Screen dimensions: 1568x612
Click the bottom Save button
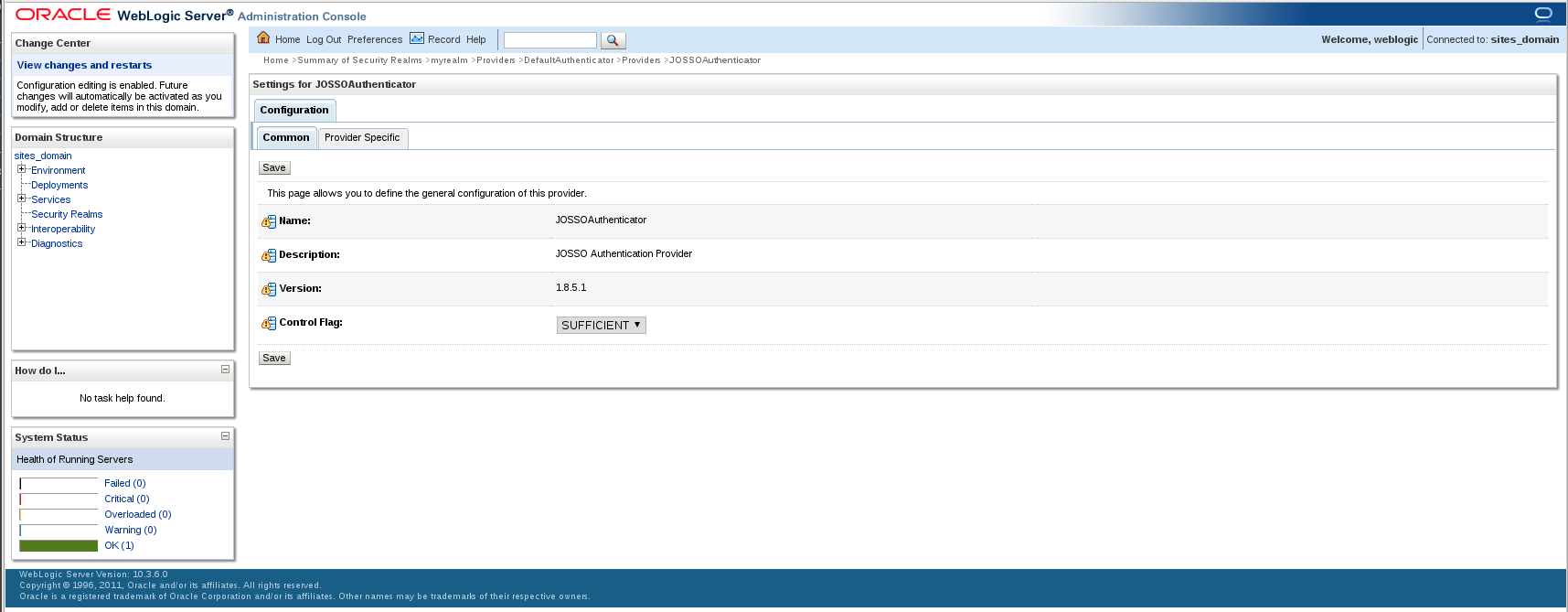click(274, 358)
